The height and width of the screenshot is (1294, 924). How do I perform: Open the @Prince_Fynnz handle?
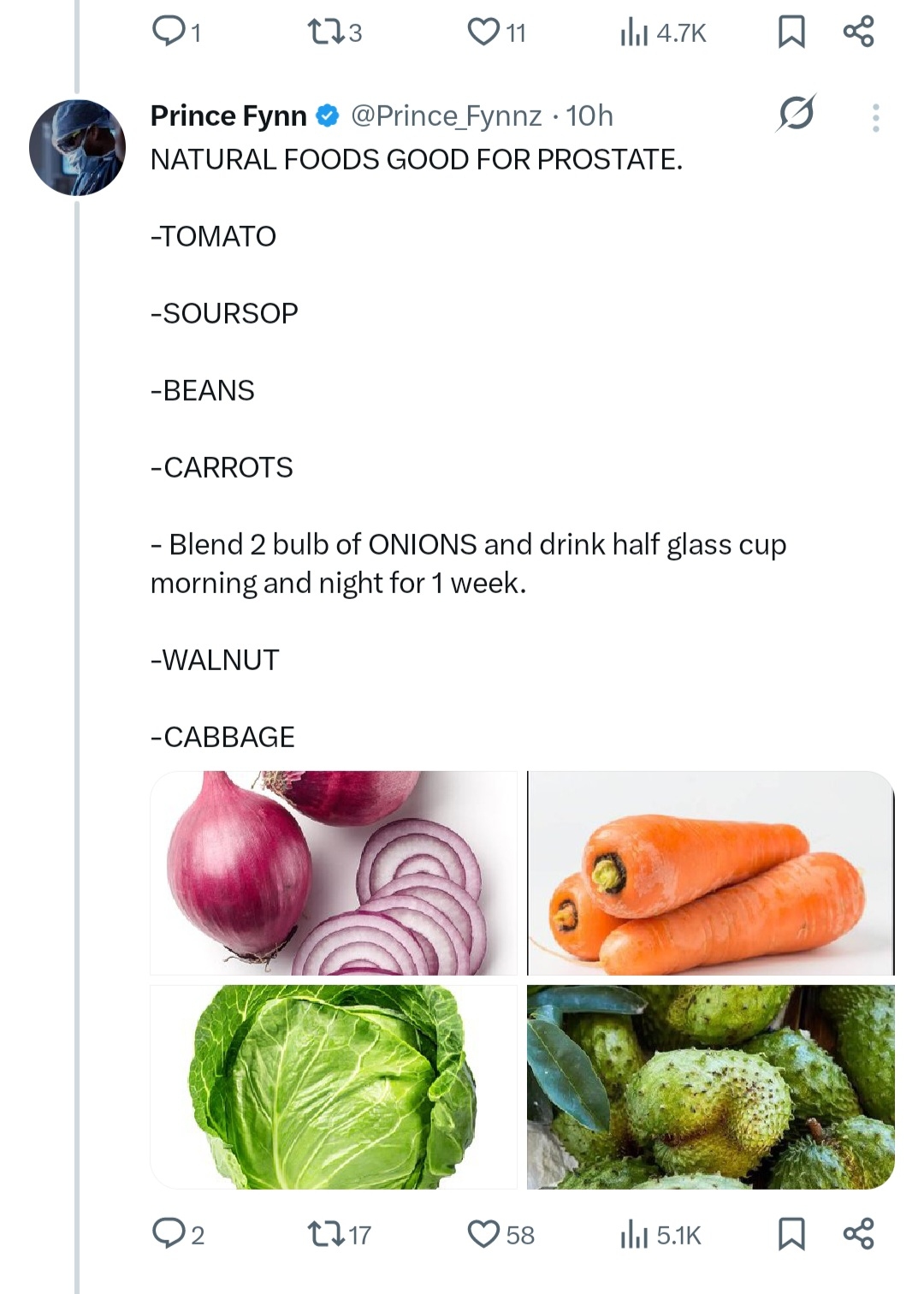(x=446, y=116)
